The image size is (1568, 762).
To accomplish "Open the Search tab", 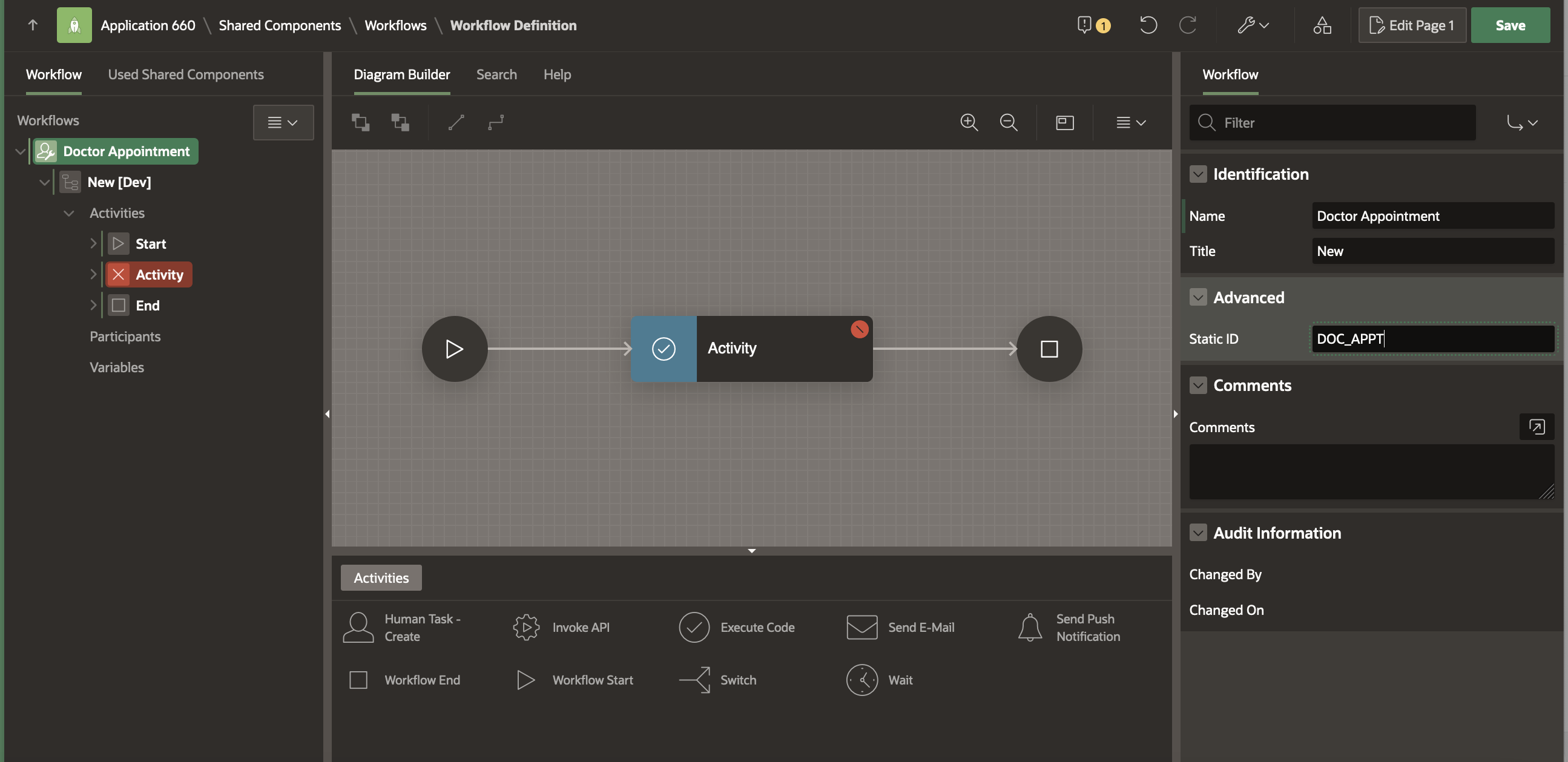I will tap(496, 74).
